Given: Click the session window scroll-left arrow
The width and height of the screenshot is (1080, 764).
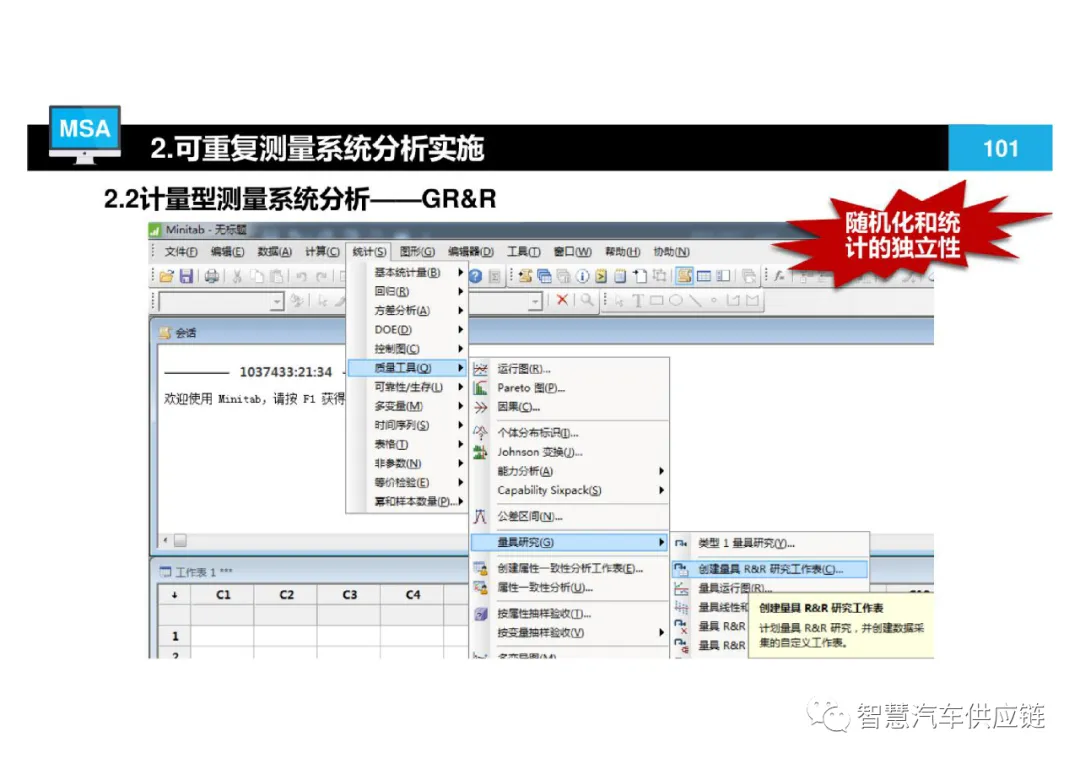Looking at the screenshot, I should pyautogui.click(x=165, y=541).
